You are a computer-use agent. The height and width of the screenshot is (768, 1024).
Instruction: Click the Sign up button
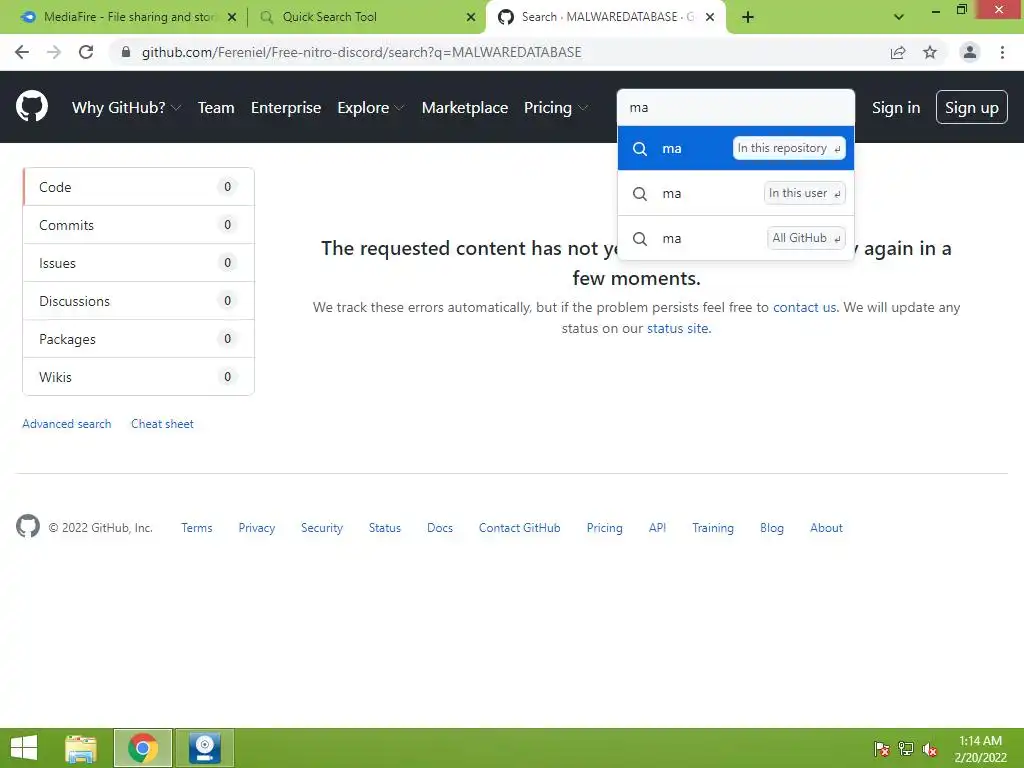971,108
